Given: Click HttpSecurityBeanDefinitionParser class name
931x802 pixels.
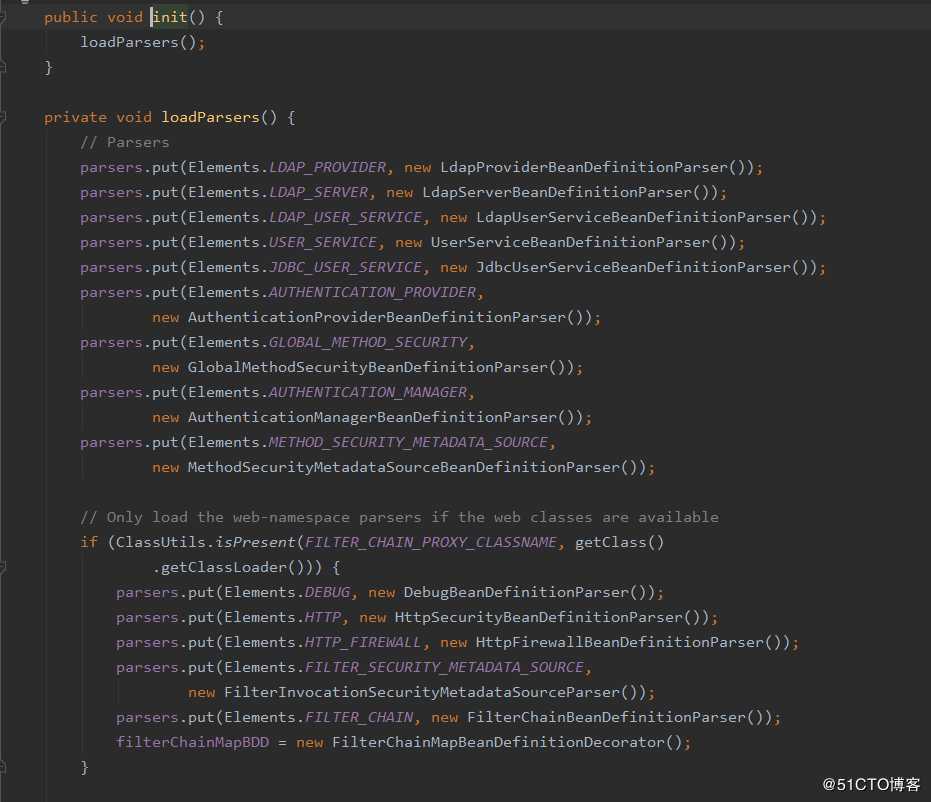Looking at the screenshot, I should 539,617.
